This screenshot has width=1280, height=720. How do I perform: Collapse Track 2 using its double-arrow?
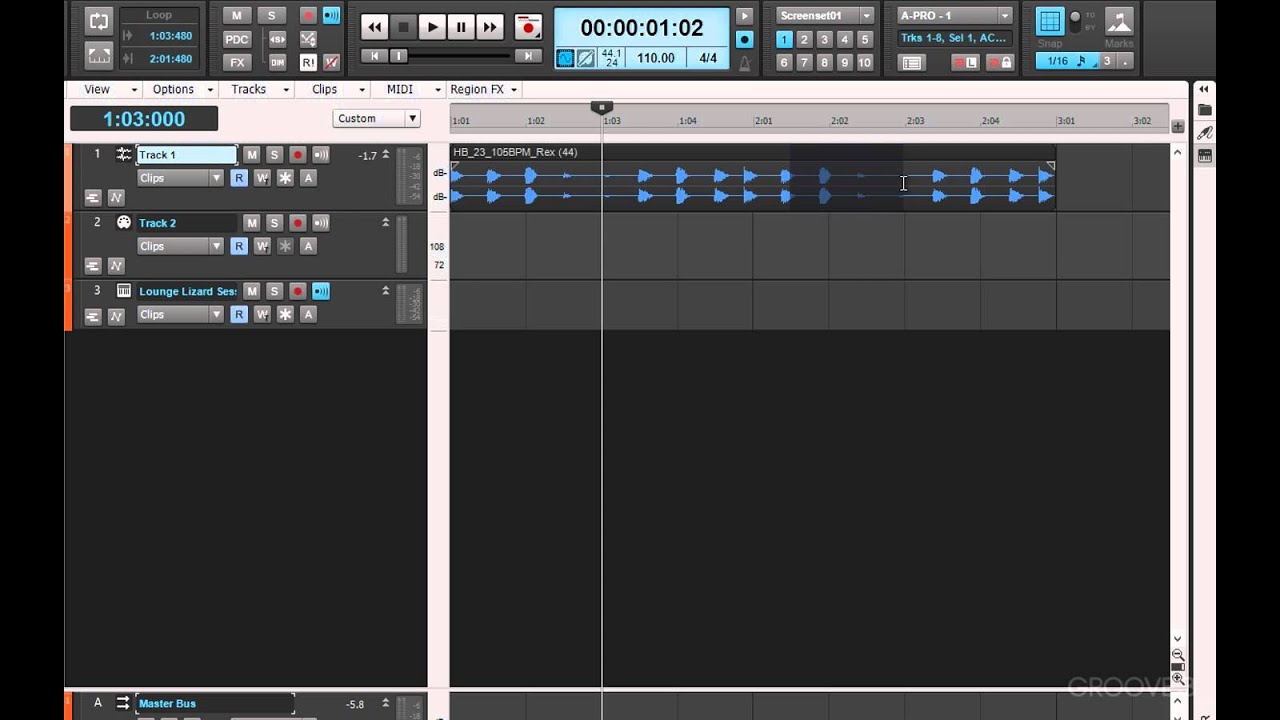point(386,222)
